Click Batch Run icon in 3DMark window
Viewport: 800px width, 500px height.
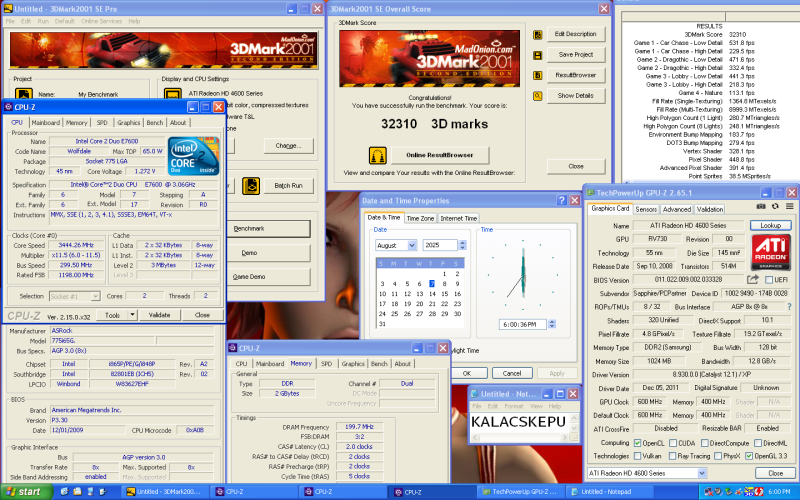point(251,186)
